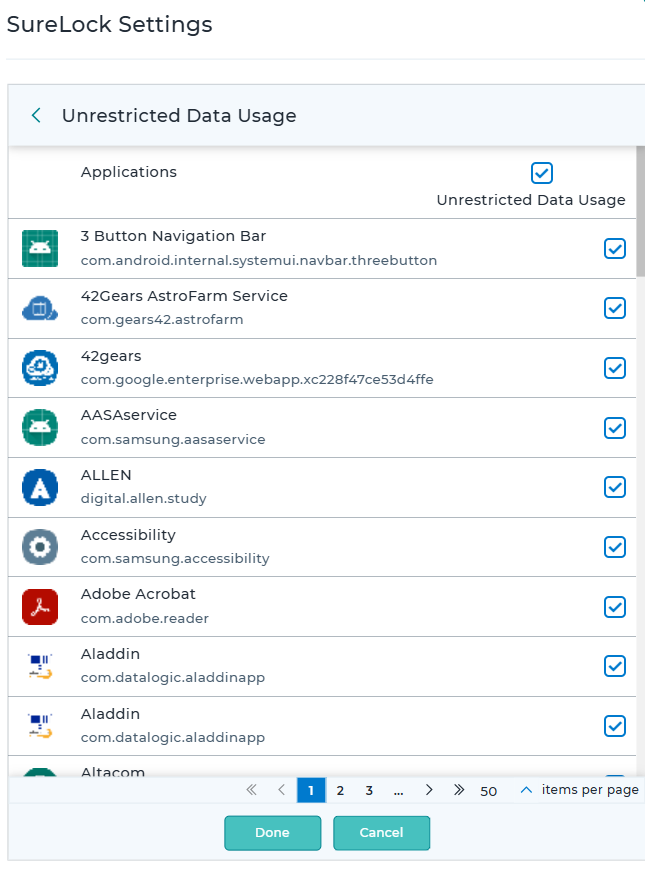Uncheck data usage for ALLEN

[614, 487]
